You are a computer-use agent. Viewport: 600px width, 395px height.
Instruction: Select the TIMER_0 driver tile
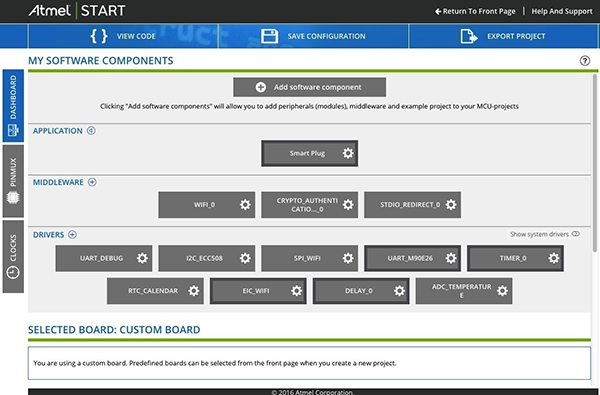click(515, 258)
